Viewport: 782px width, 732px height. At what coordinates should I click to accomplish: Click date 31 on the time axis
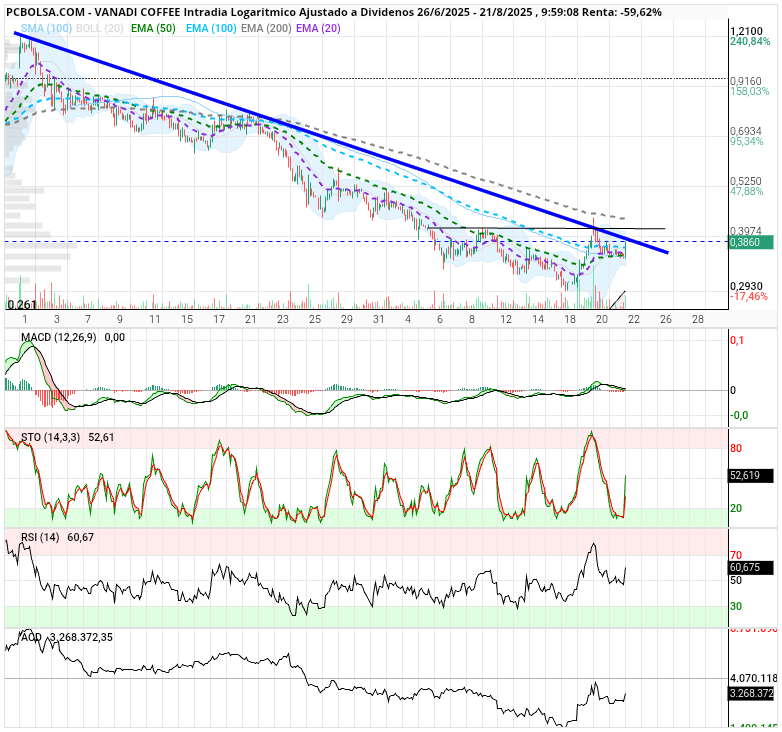[379, 319]
